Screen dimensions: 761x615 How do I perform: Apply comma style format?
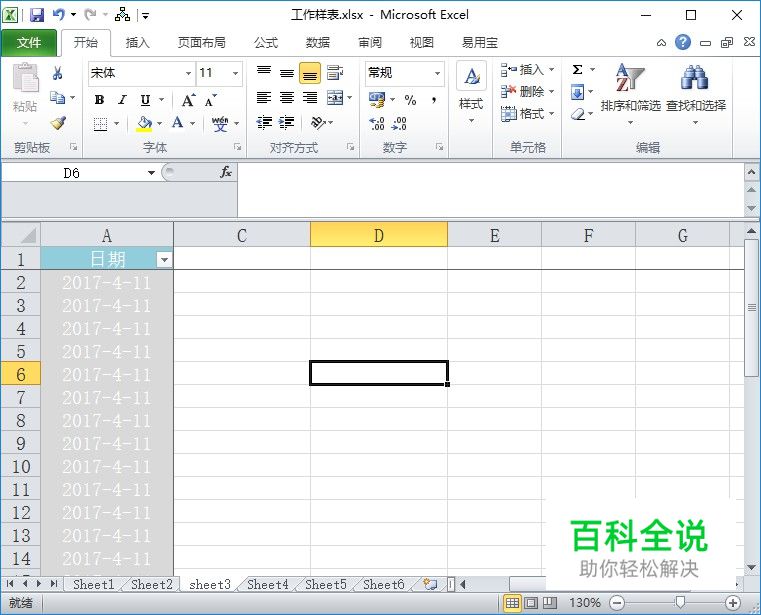click(x=433, y=100)
